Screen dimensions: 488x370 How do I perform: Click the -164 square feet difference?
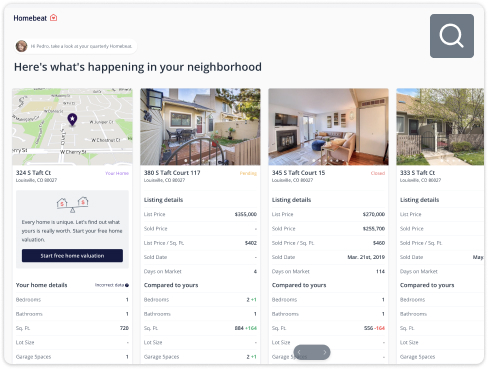click(379, 328)
